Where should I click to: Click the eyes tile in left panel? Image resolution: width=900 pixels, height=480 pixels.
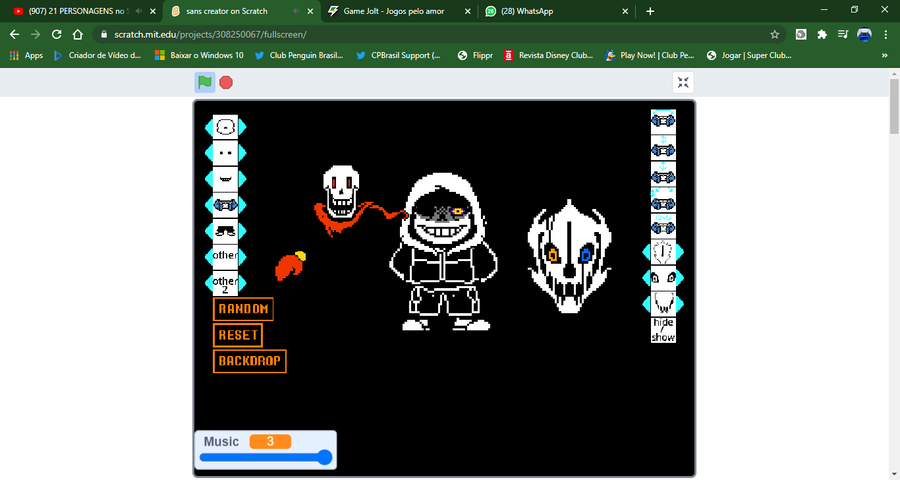tap(225, 153)
